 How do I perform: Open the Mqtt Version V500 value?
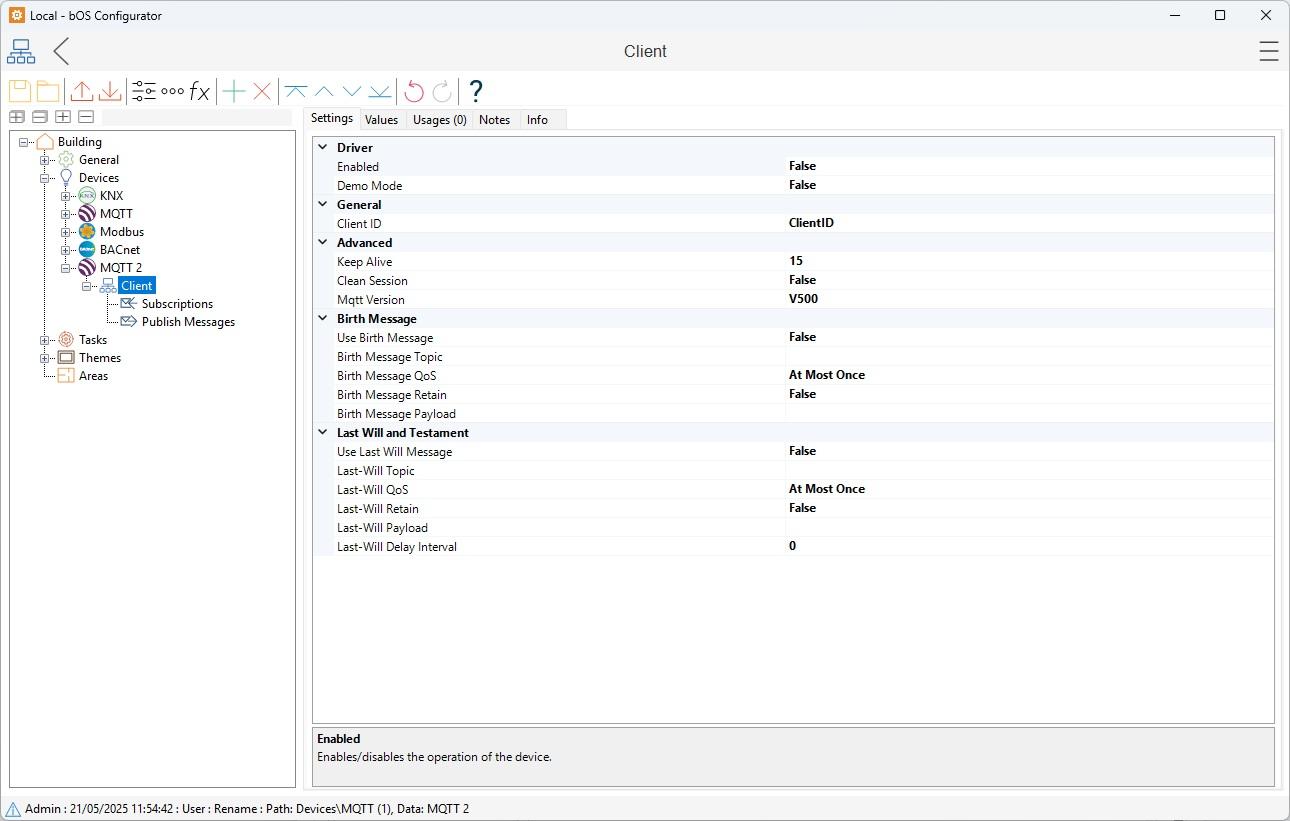click(x=1029, y=299)
